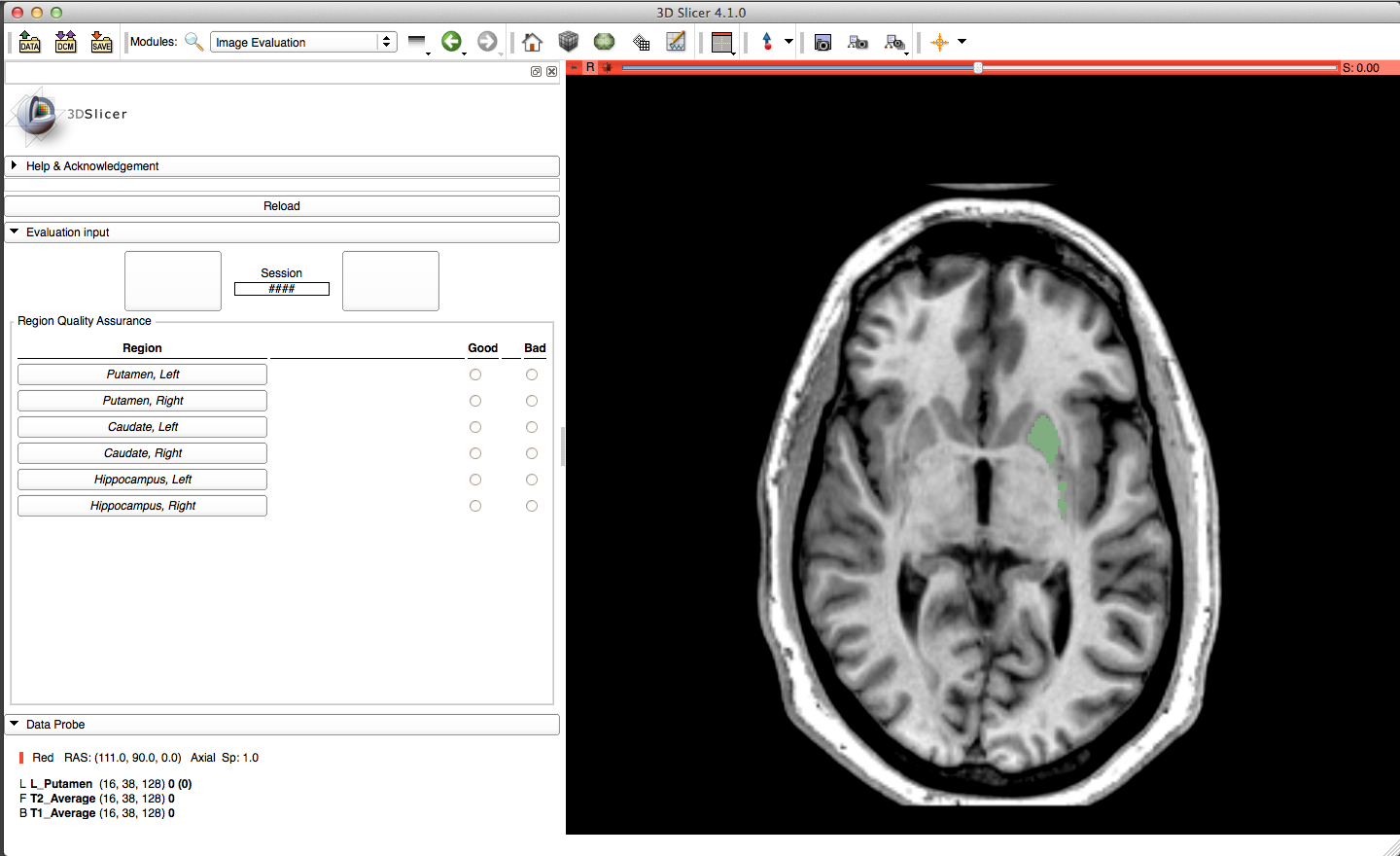
Task: Mark Caudate, Right as Bad
Action: [x=532, y=453]
